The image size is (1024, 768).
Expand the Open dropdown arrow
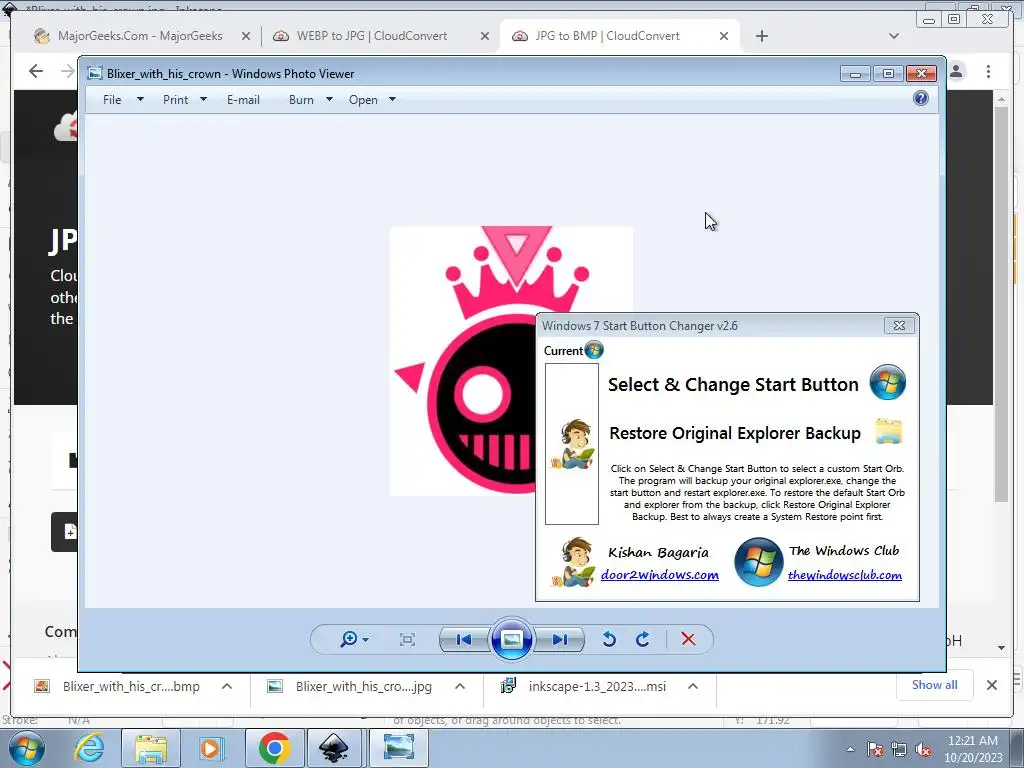point(392,100)
